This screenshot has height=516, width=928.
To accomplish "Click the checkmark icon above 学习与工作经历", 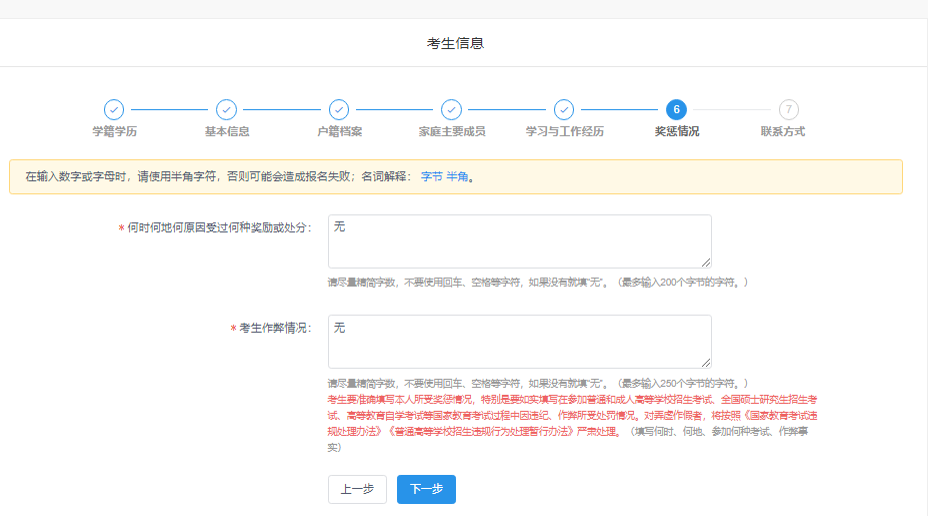I will (x=564, y=109).
